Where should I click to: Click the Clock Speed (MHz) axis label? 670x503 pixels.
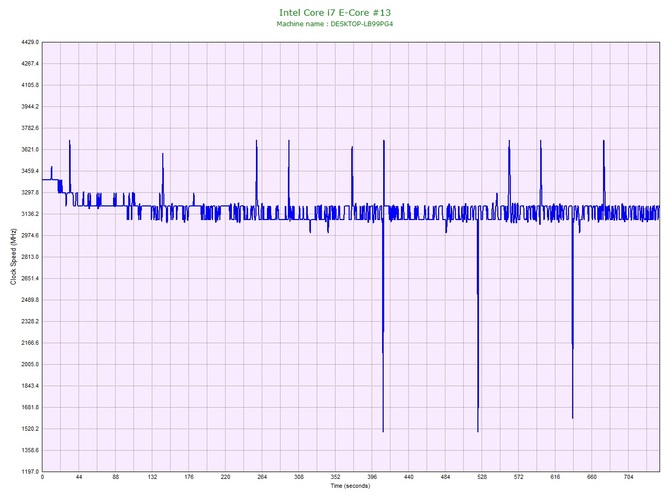point(14,257)
